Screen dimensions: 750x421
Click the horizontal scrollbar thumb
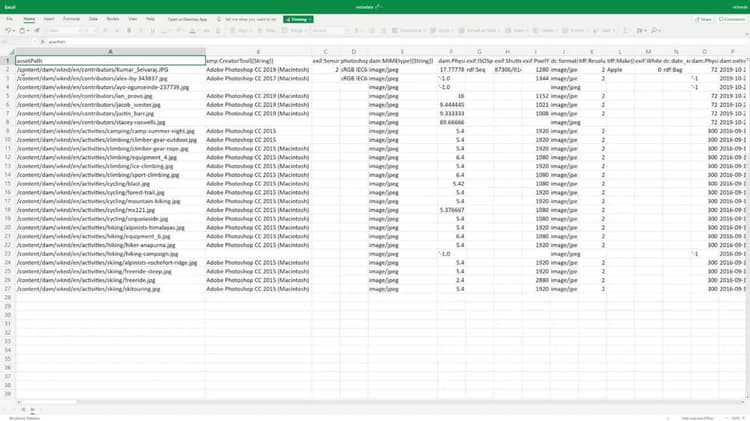[47, 402]
